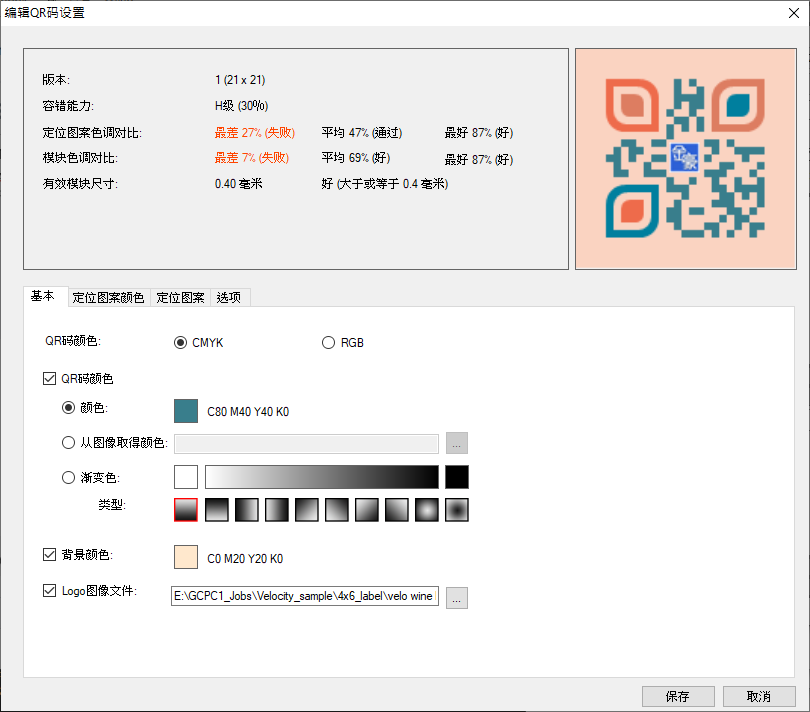Toggle the QR码颜色 checkbox
The width and height of the screenshot is (810, 712).
[49, 379]
